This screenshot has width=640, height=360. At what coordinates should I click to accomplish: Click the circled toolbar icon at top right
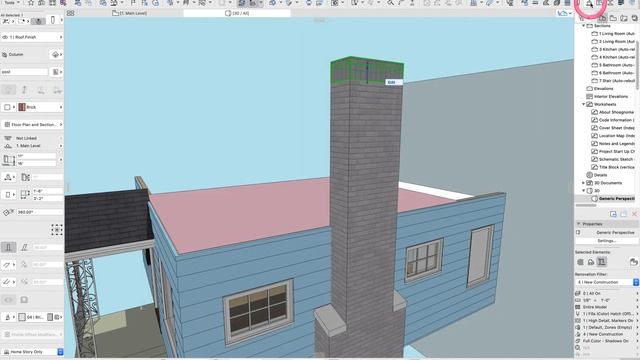tap(589, 4)
